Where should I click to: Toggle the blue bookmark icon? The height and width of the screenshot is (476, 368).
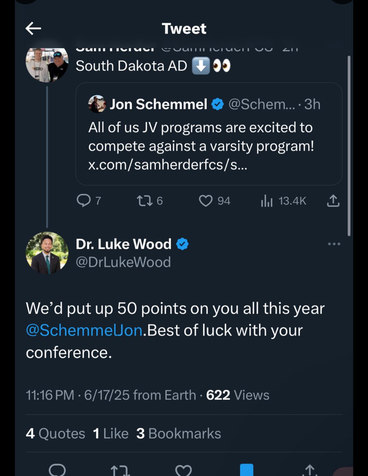247,470
